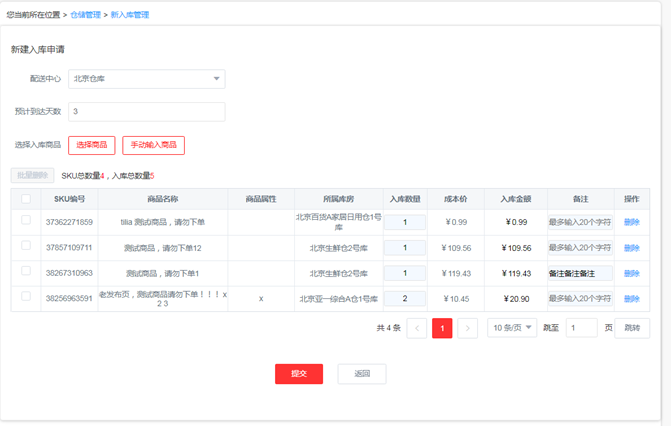Open the 配送中心 北京仓库 dropdown
The image size is (671, 426).
(146, 78)
